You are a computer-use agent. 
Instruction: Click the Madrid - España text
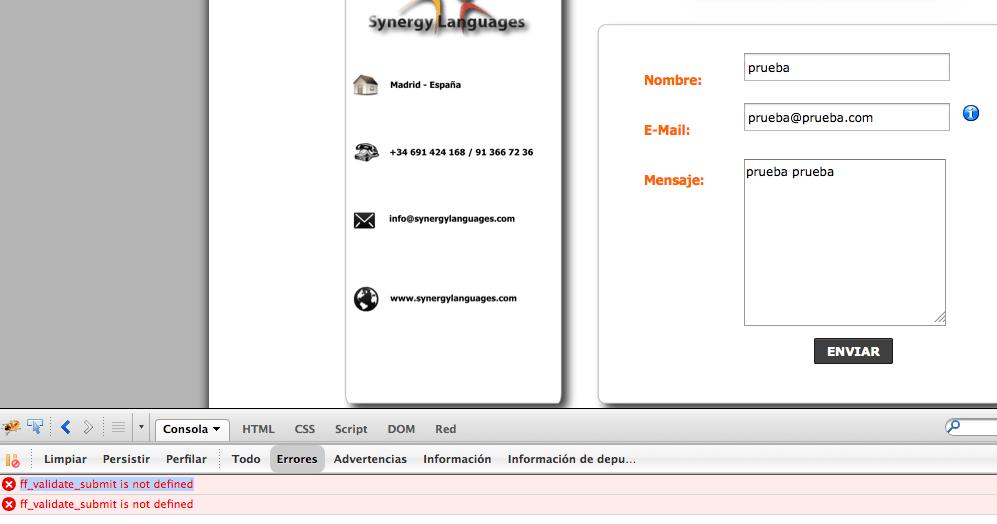(x=425, y=85)
